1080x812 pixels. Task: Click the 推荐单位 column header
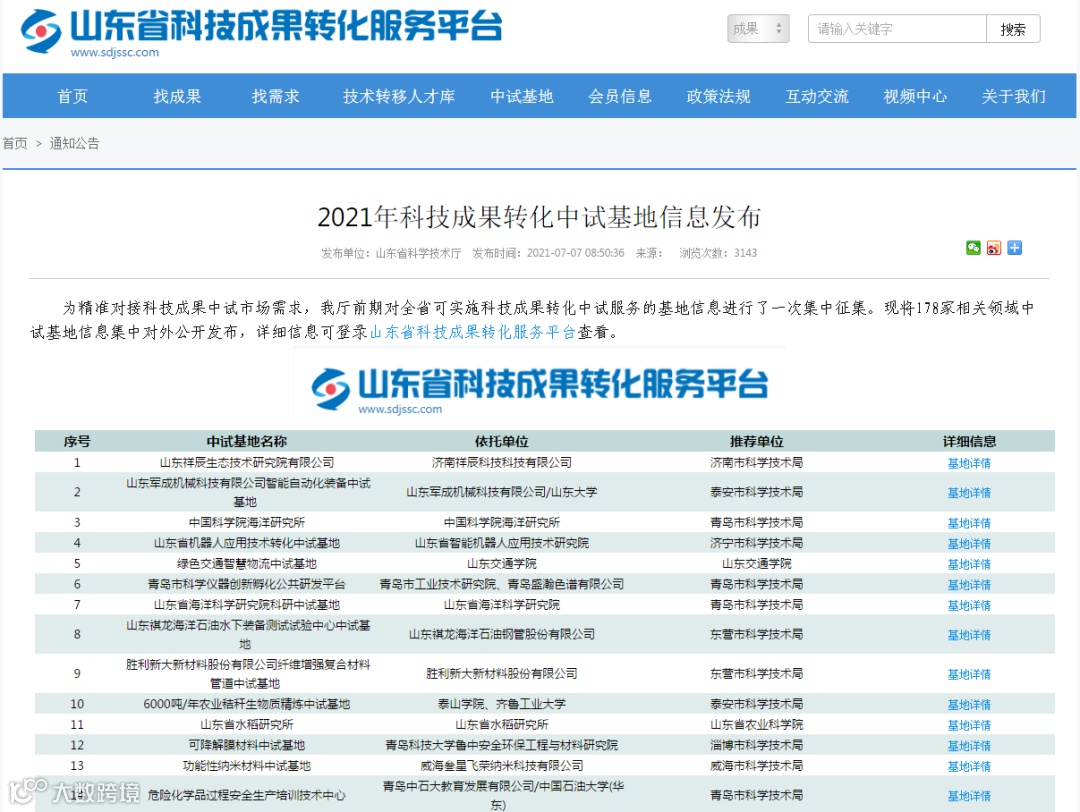coord(756,441)
